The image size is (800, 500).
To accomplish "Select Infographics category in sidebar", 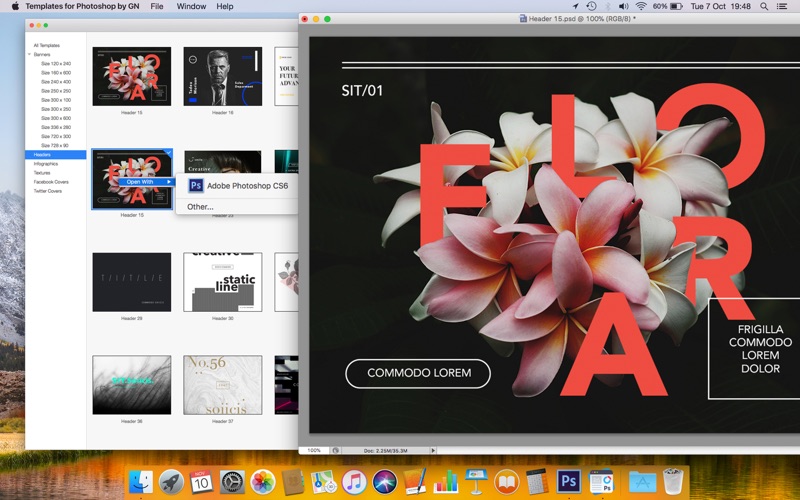I will coord(45,164).
